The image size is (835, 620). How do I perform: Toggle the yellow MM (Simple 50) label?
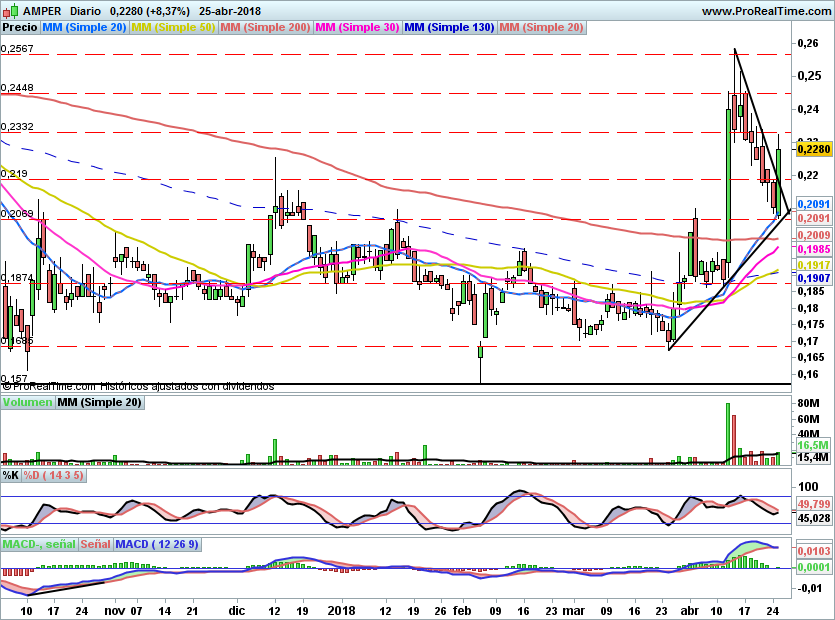point(173,27)
